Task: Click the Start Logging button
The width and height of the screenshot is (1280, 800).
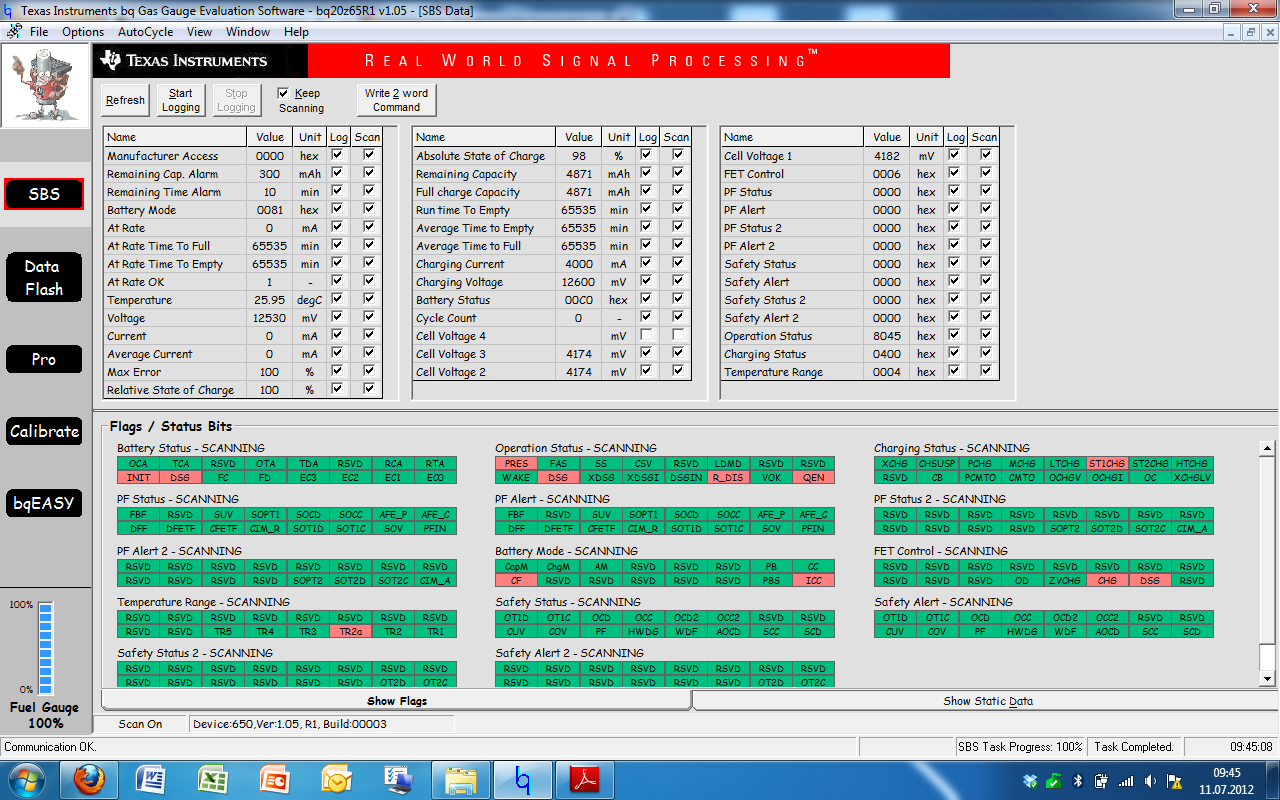Action: click(x=181, y=100)
